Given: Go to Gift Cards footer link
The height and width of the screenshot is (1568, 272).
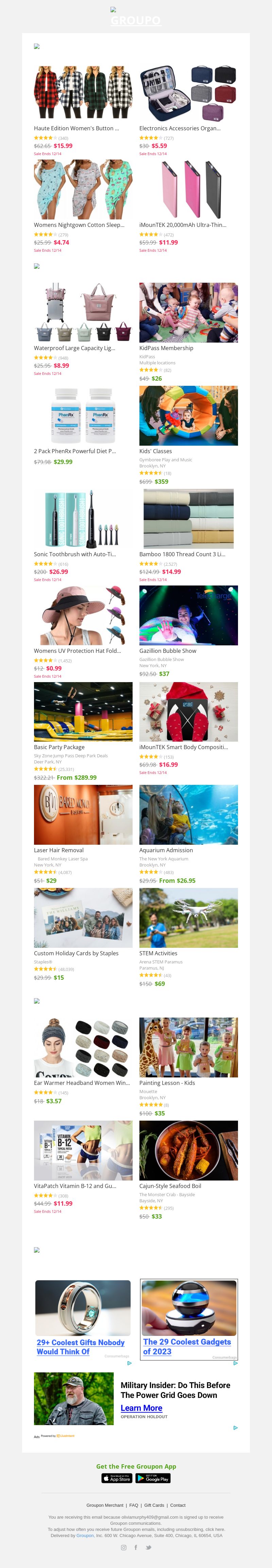Looking at the screenshot, I should click(x=154, y=1505).
